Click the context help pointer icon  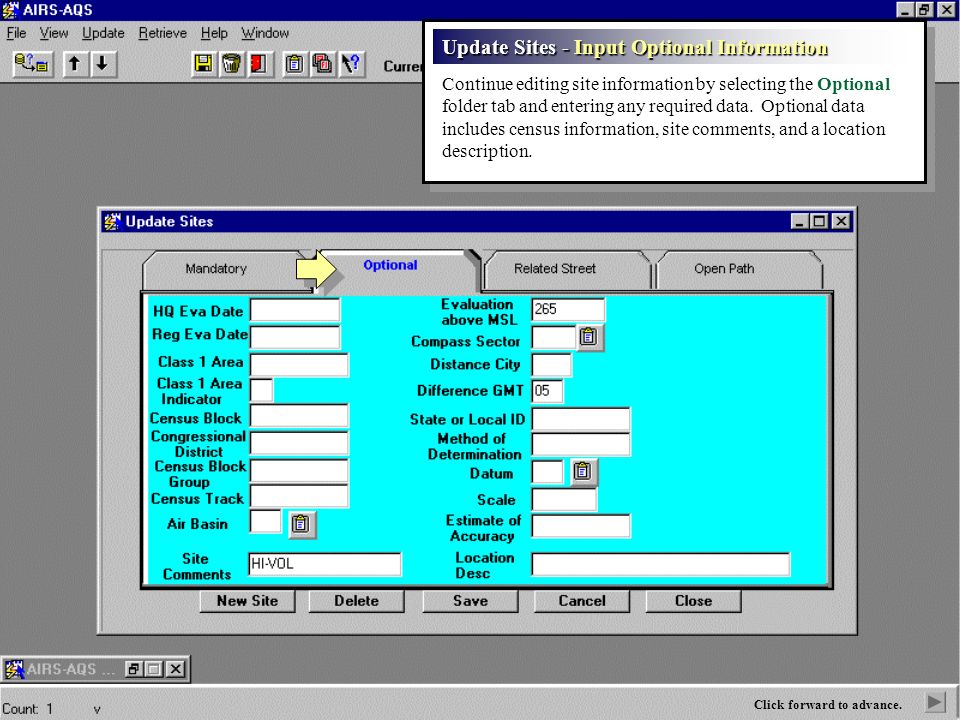click(351, 64)
